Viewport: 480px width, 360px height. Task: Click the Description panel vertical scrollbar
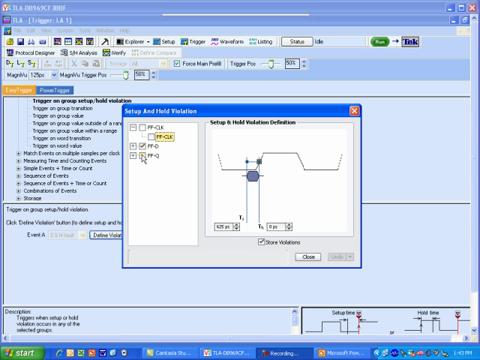click(x=294, y=321)
